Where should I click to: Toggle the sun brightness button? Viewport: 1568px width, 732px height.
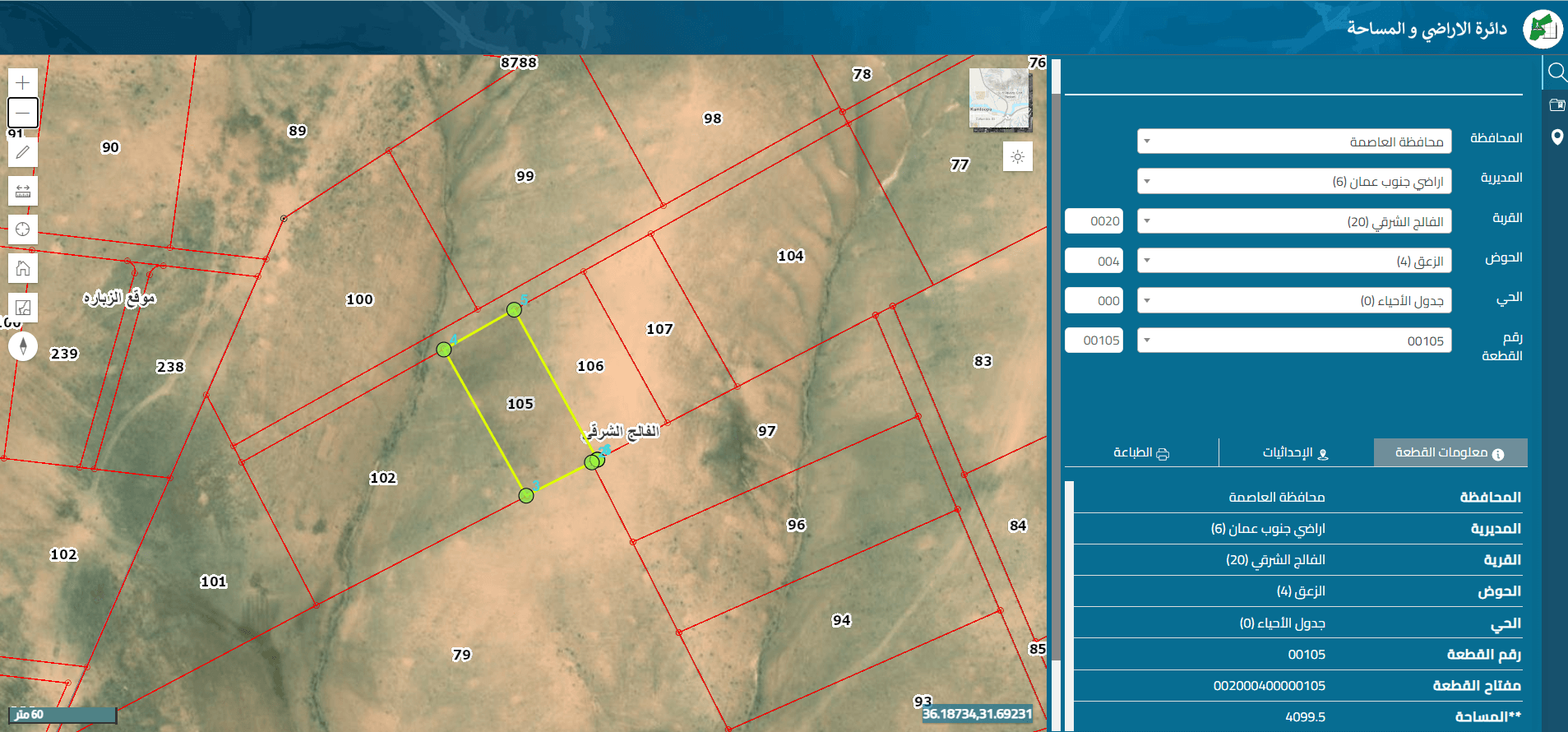click(x=1018, y=157)
